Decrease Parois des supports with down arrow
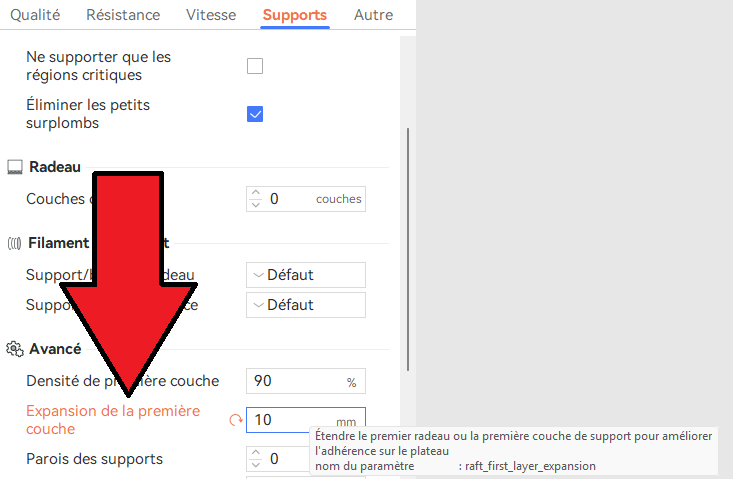 256,465
